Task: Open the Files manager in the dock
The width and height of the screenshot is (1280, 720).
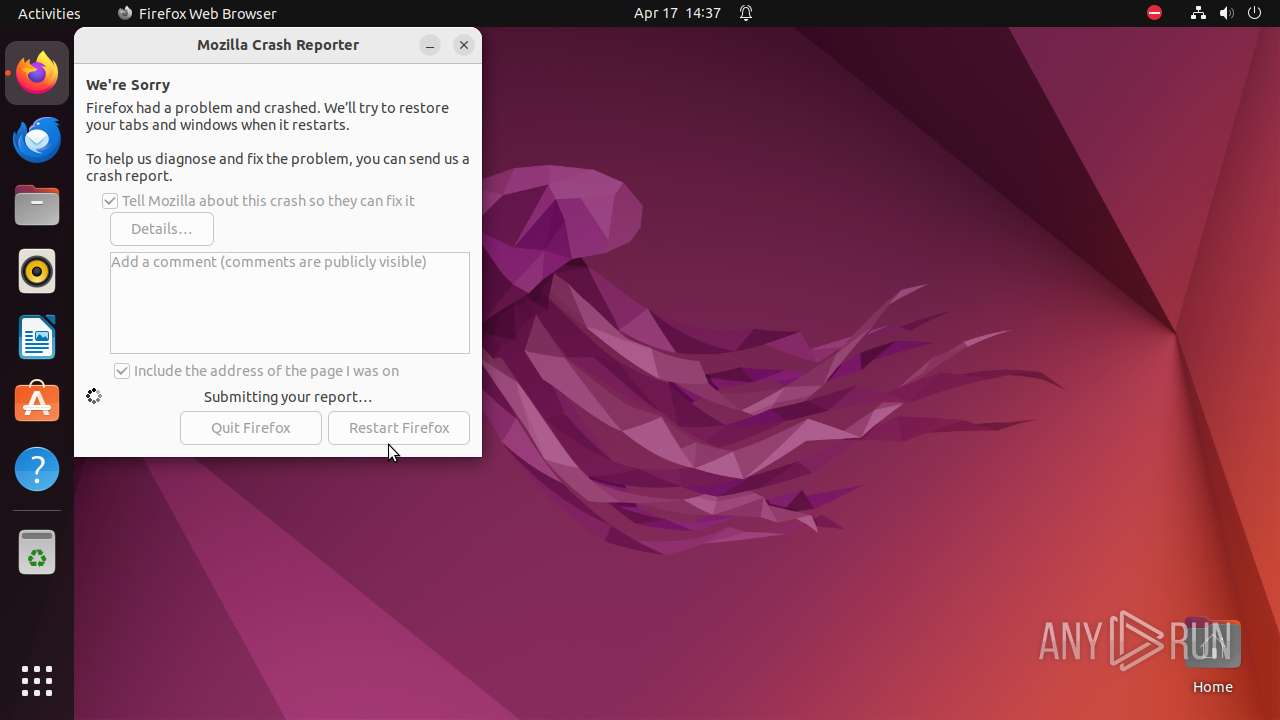Action: tap(37, 205)
